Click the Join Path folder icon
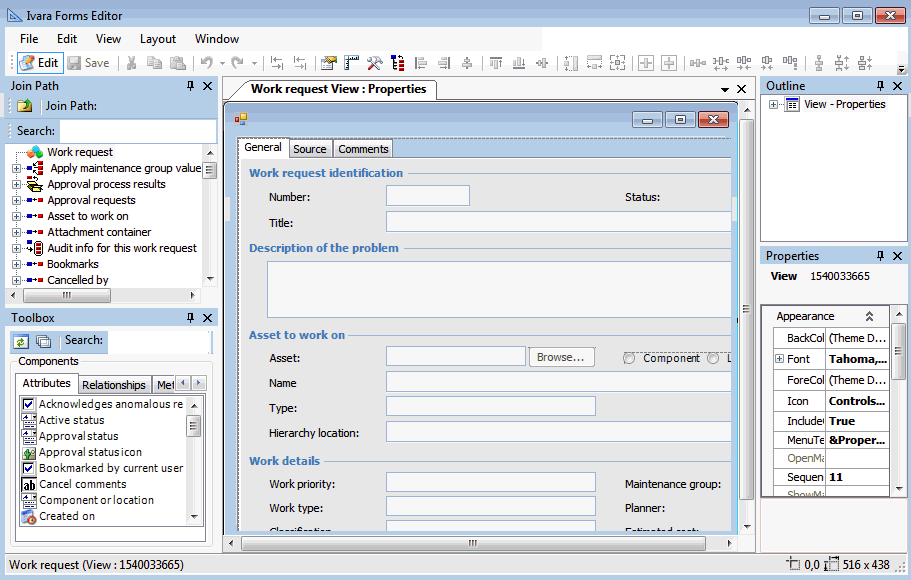This screenshot has width=911, height=580. (25, 106)
